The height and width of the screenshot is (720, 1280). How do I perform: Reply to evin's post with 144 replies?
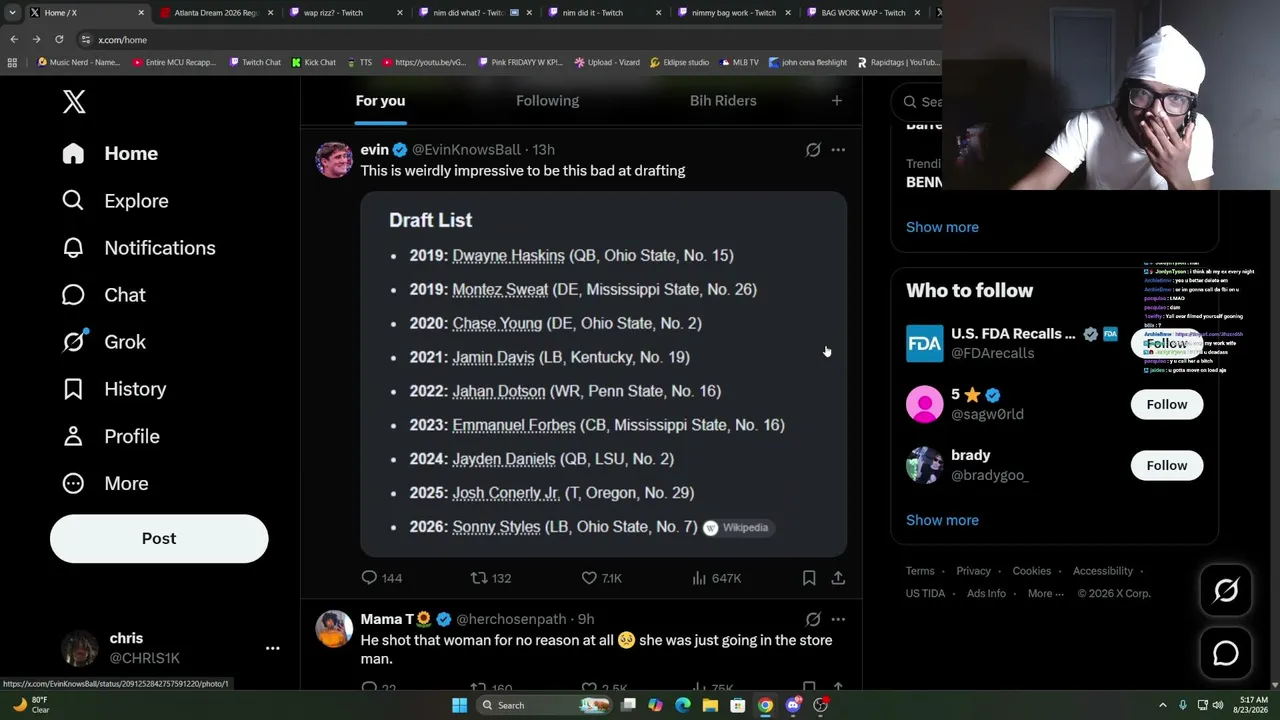click(x=381, y=578)
